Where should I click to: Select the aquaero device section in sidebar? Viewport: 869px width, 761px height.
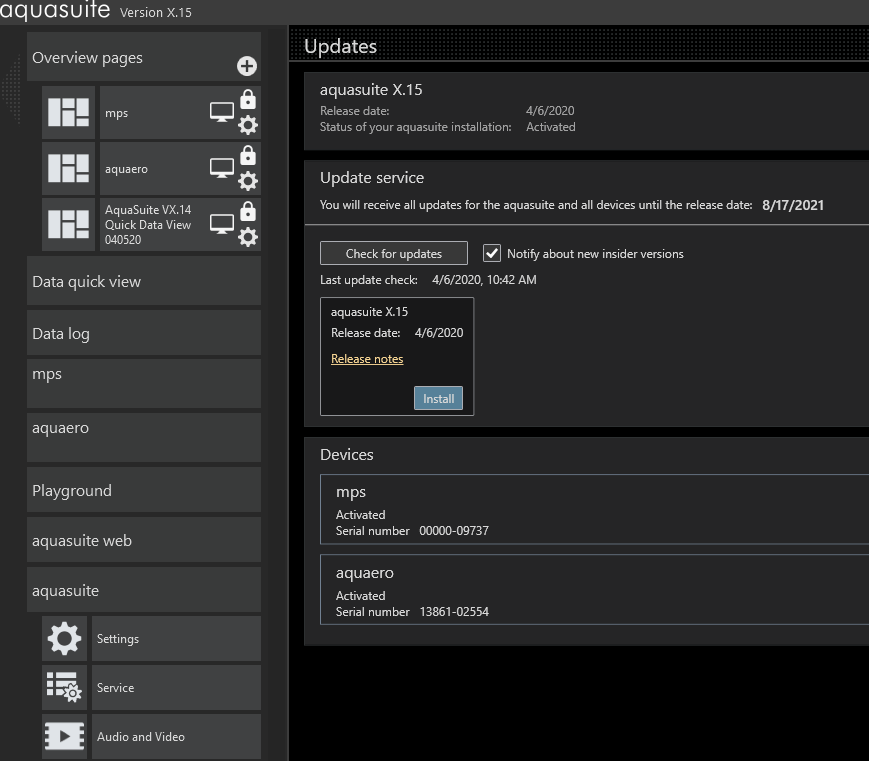click(x=144, y=436)
